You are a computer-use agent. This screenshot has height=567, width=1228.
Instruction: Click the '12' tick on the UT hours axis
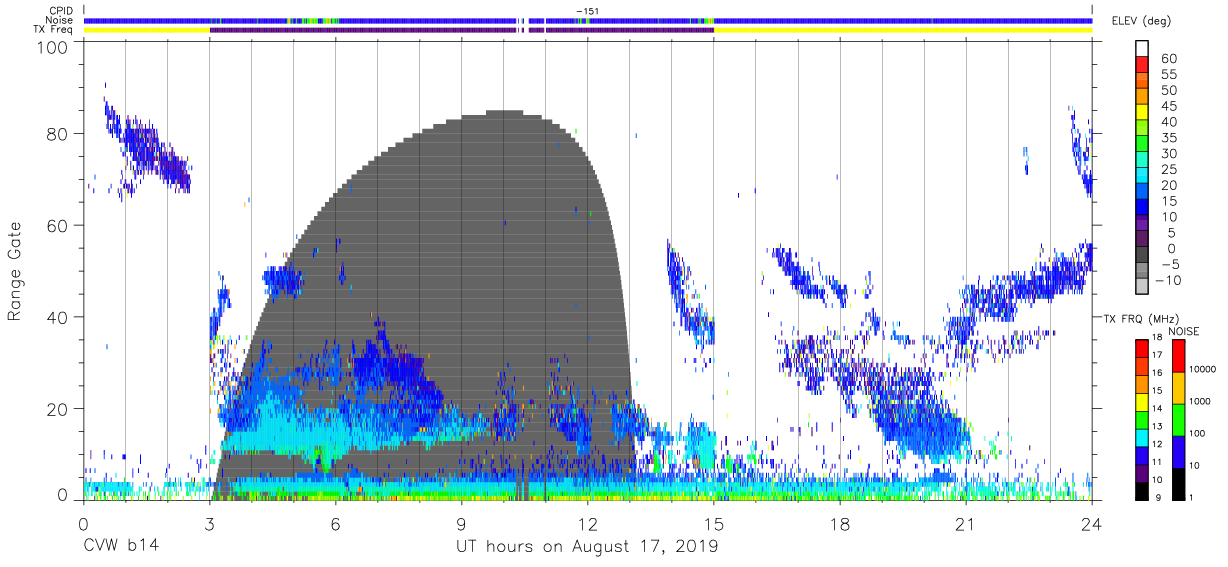[x=587, y=524]
